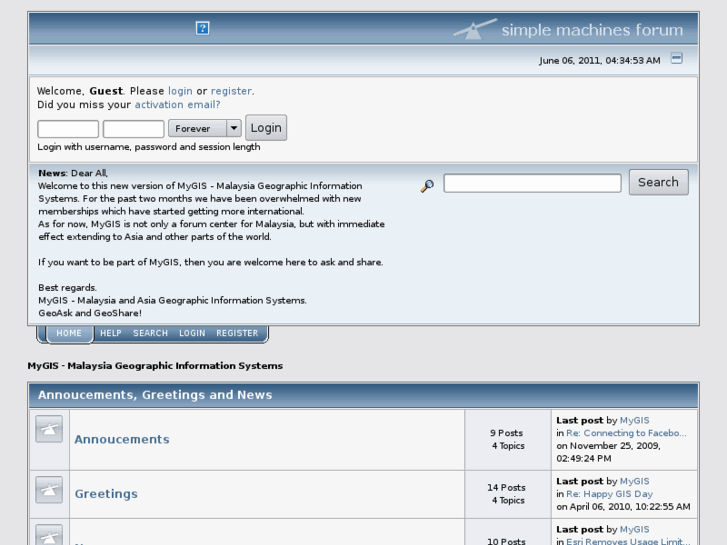Open MyGIS profile in Greetings last post
This screenshot has width=727, height=545.
[634, 481]
